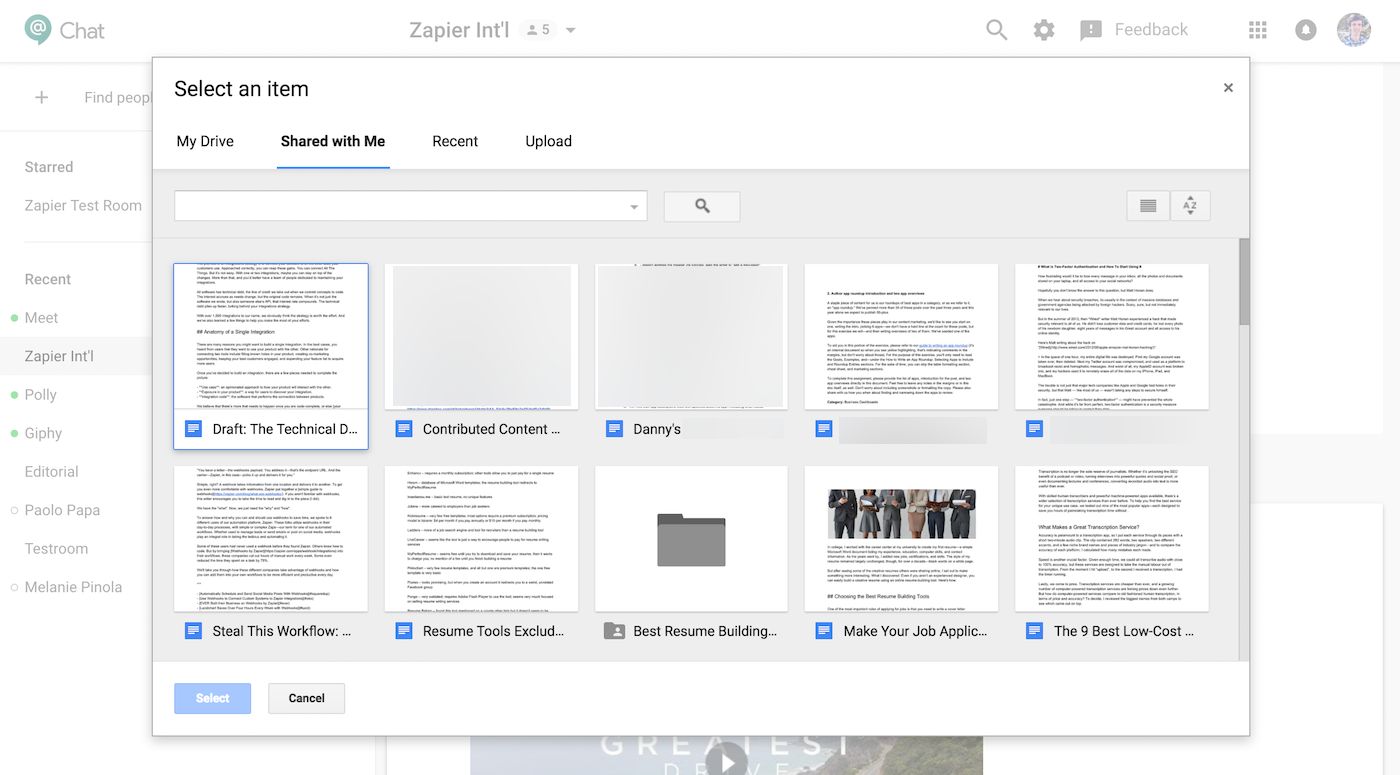Click in the Drive search input field

point(400,206)
